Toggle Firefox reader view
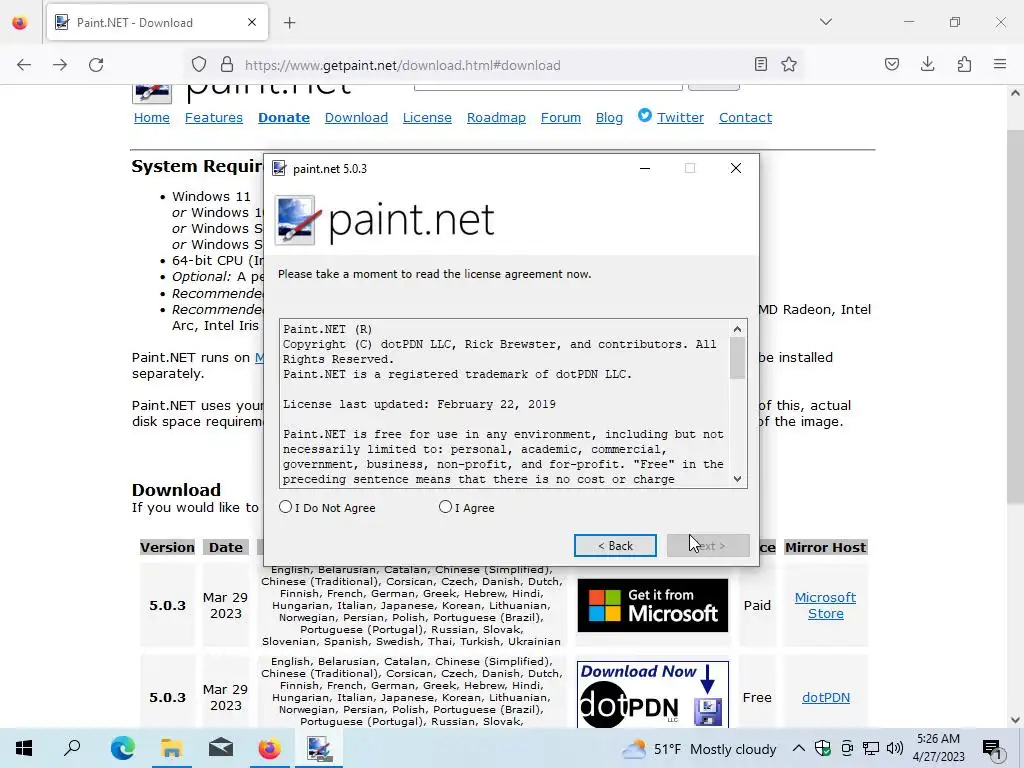The width and height of the screenshot is (1024, 768). coord(761,64)
